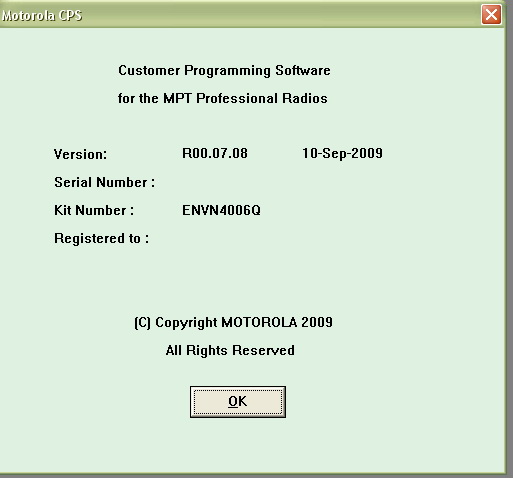Click the Copyright MOTOROLA 2009 text
This screenshot has width=513, height=478.
click(x=233, y=323)
